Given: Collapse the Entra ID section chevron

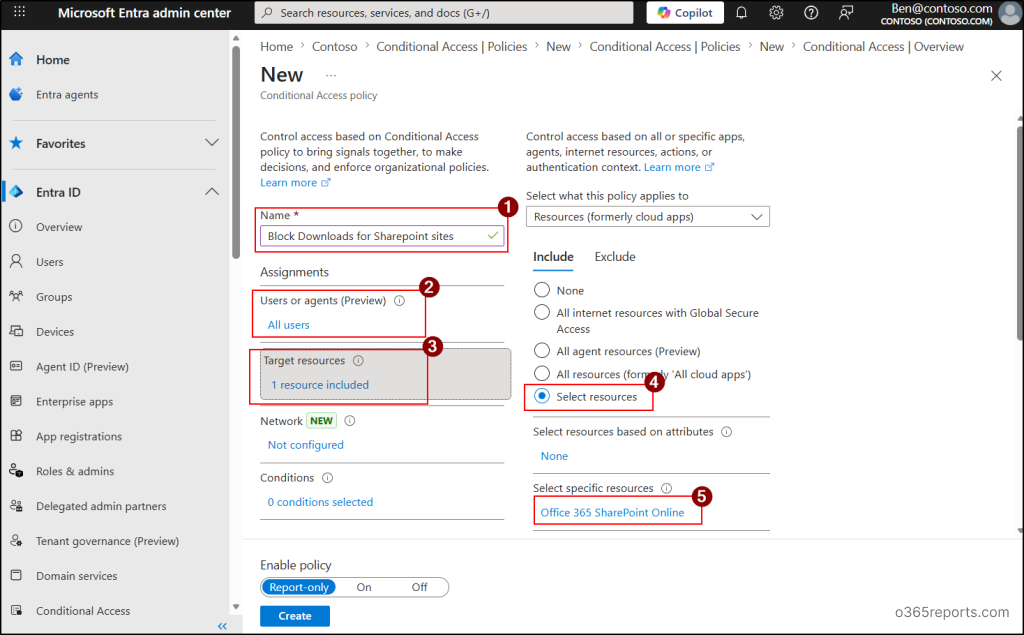Looking at the screenshot, I should 212,191.
